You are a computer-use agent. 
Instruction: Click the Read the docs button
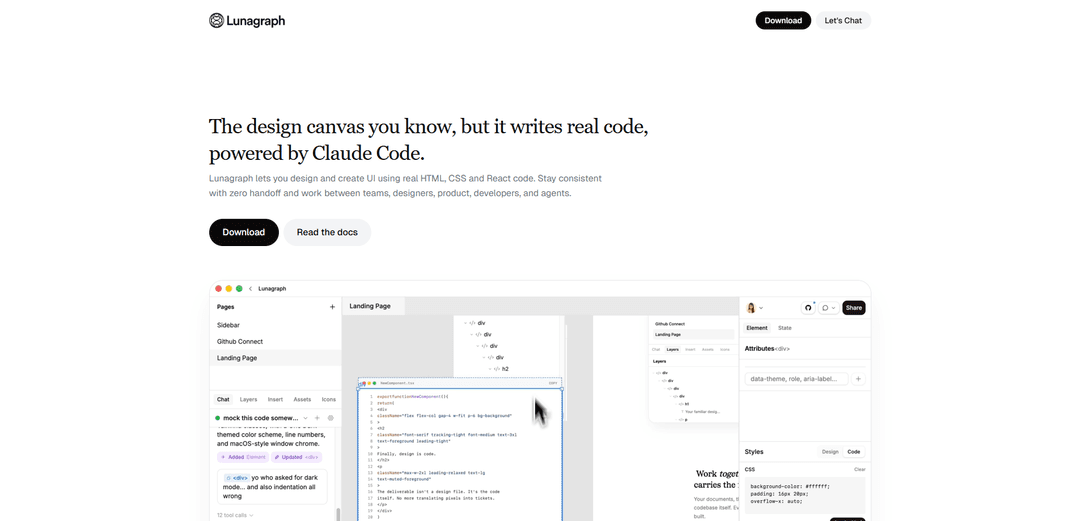(327, 232)
